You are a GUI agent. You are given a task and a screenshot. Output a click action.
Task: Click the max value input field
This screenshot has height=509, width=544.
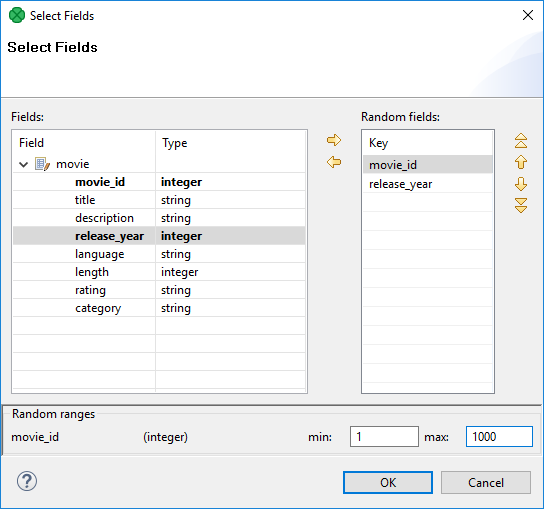(x=499, y=436)
